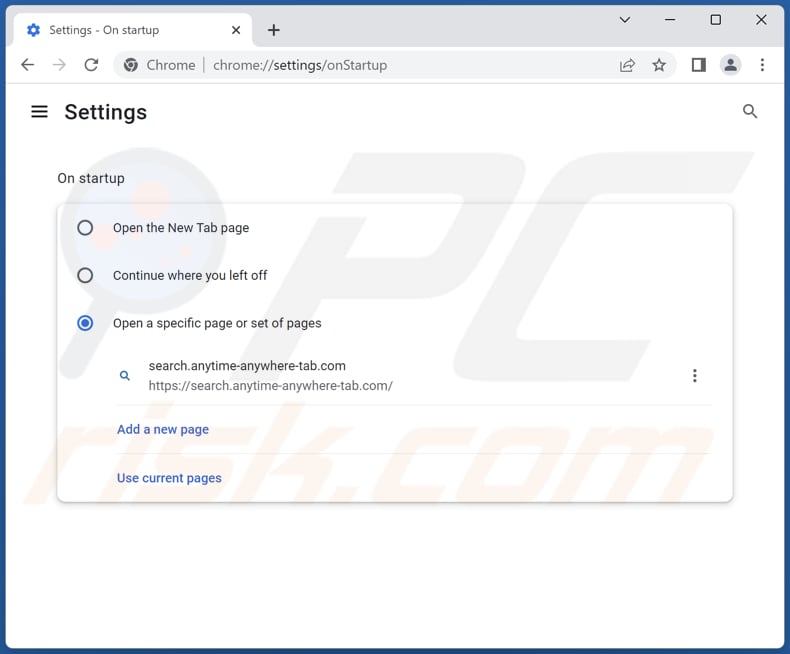This screenshot has width=790, height=654.
Task: Open Chrome's three-dot customize menu
Action: pyautogui.click(x=762, y=65)
